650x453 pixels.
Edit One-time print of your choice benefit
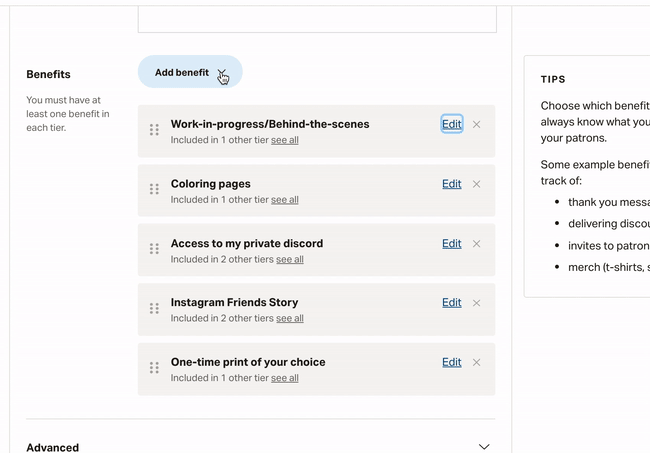click(x=451, y=362)
